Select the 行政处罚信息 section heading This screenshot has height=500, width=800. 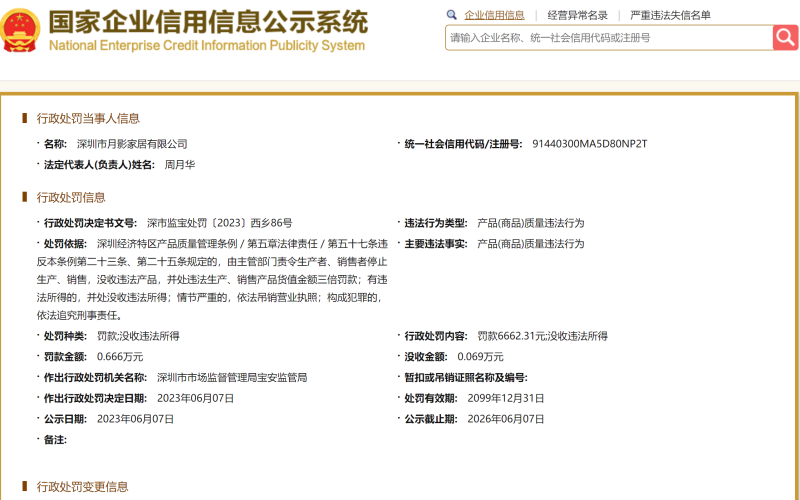coord(71,197)
